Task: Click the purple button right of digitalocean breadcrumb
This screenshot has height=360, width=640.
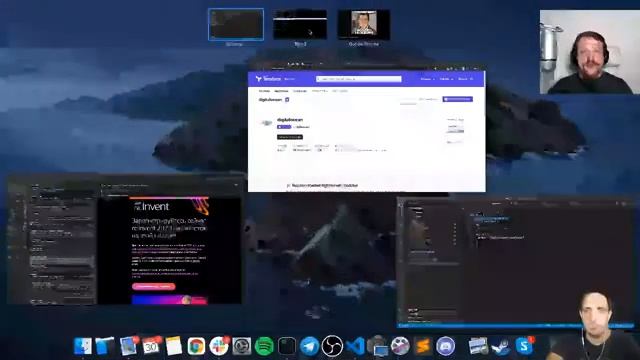Action: 458,99
